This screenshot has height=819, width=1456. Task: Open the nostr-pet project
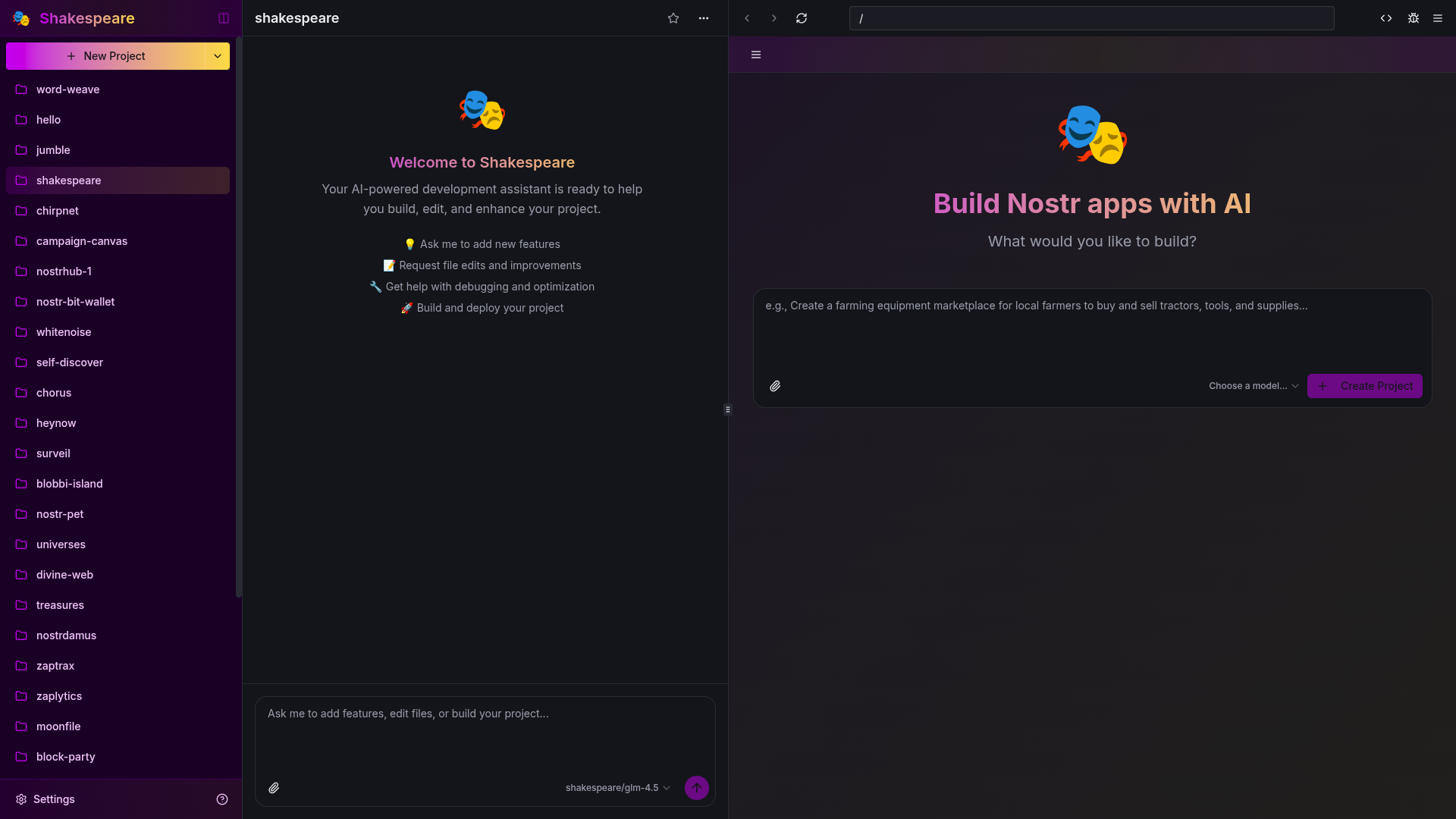click(x=118, y=514)
